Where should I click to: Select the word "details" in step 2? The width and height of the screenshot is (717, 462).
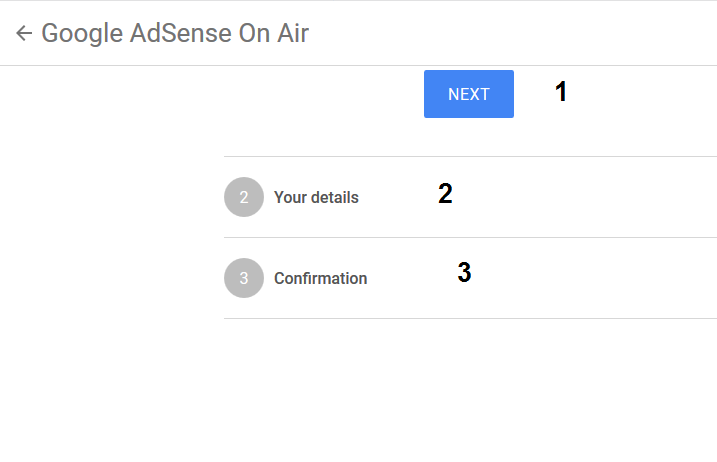pyautogui.click(x=335, y=197)
